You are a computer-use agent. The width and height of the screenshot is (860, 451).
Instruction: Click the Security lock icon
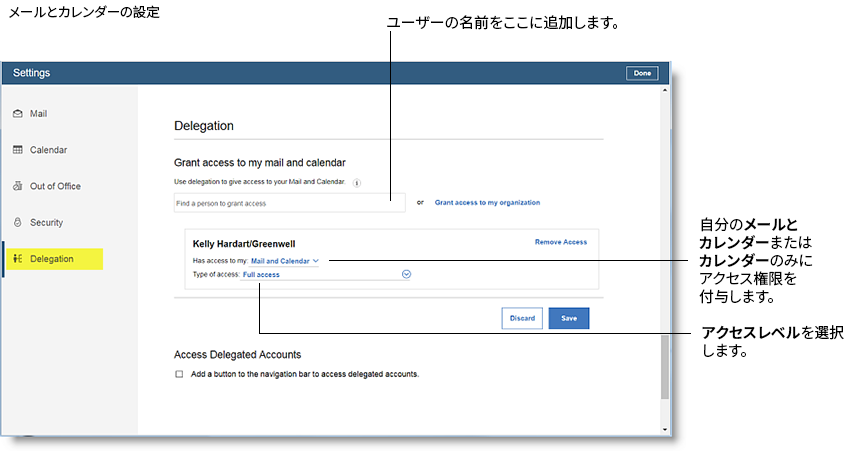(18, 222)
